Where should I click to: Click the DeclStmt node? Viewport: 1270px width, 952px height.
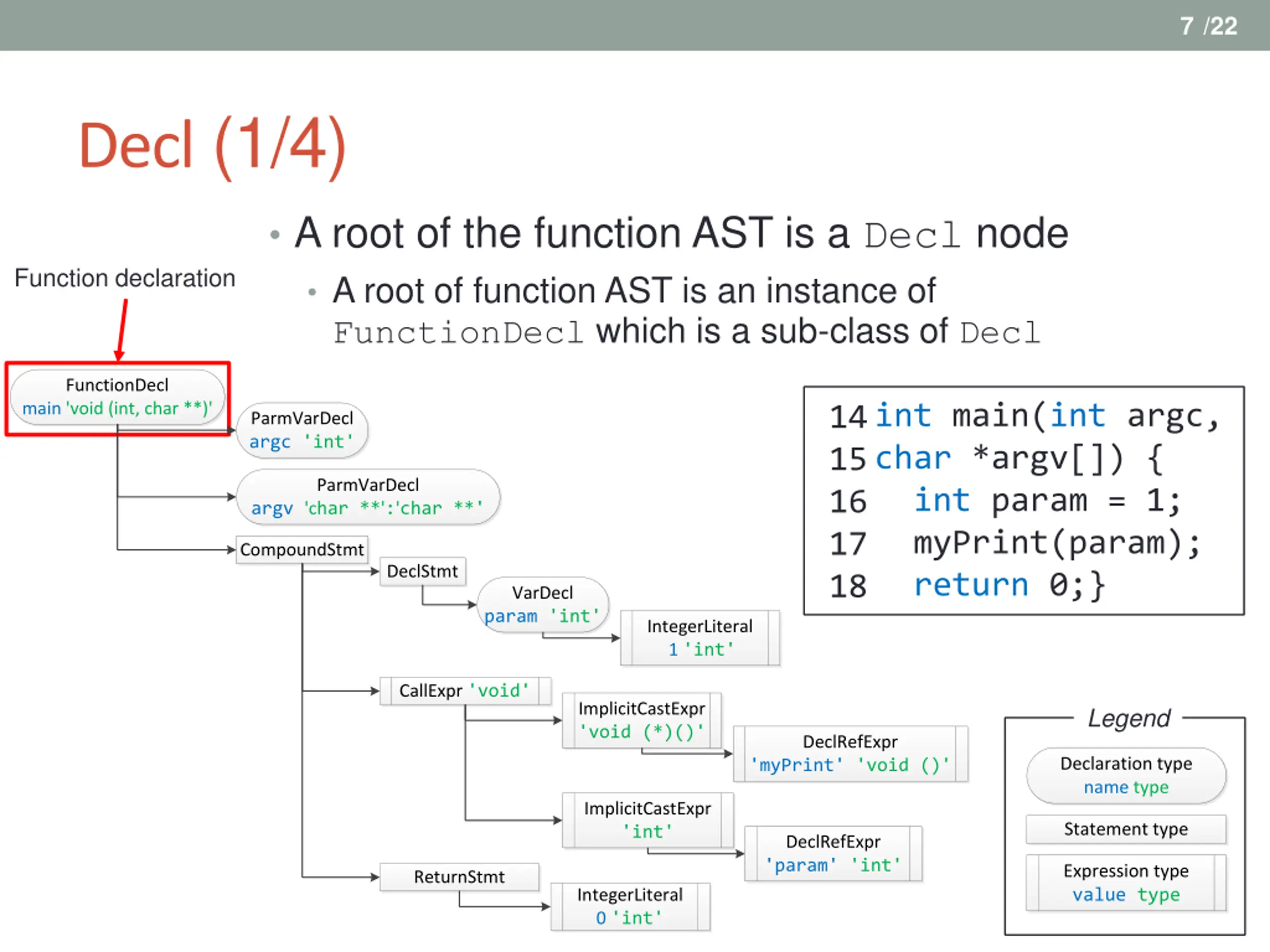(423, 572)
